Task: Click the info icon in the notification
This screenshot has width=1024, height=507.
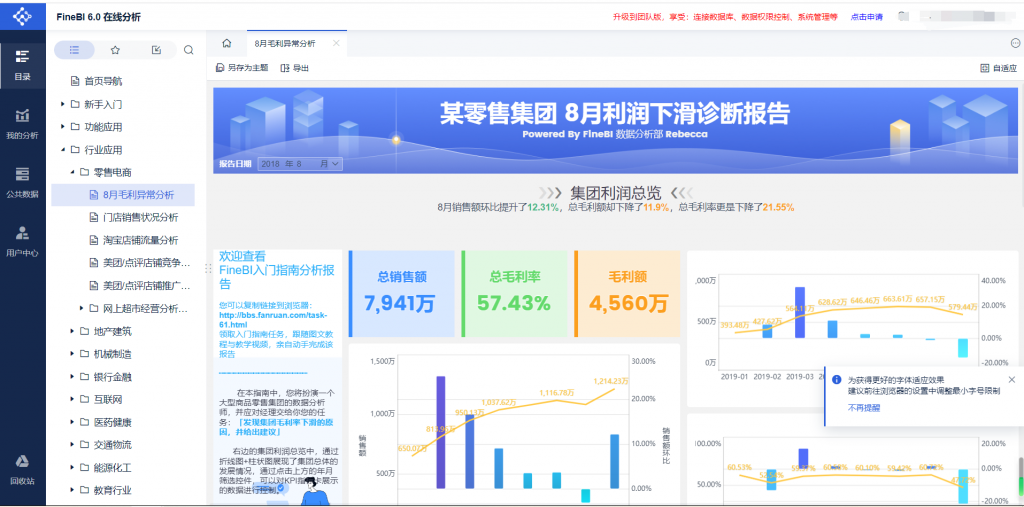Action: (837, 380)
